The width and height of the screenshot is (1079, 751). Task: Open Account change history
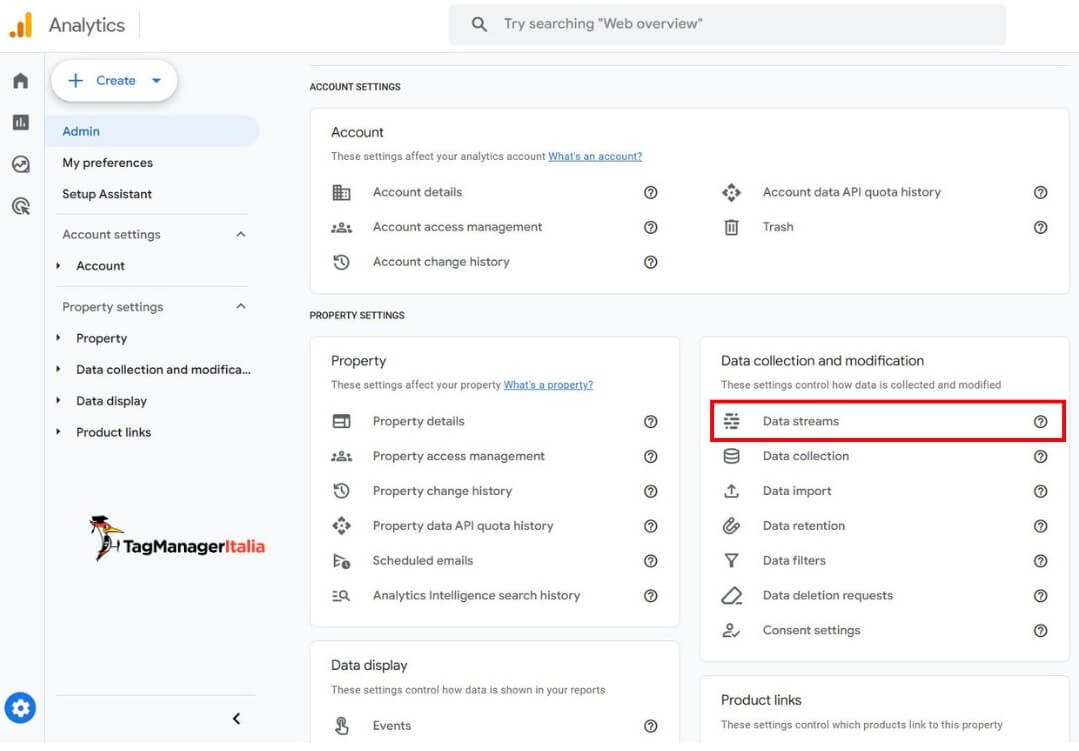coord(441,262)
